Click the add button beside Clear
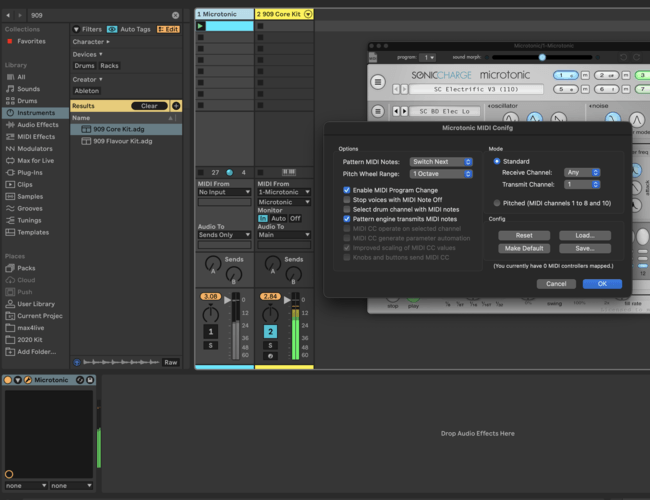The height and width of the screenshot is (500, 650). [x=176, y=106]
